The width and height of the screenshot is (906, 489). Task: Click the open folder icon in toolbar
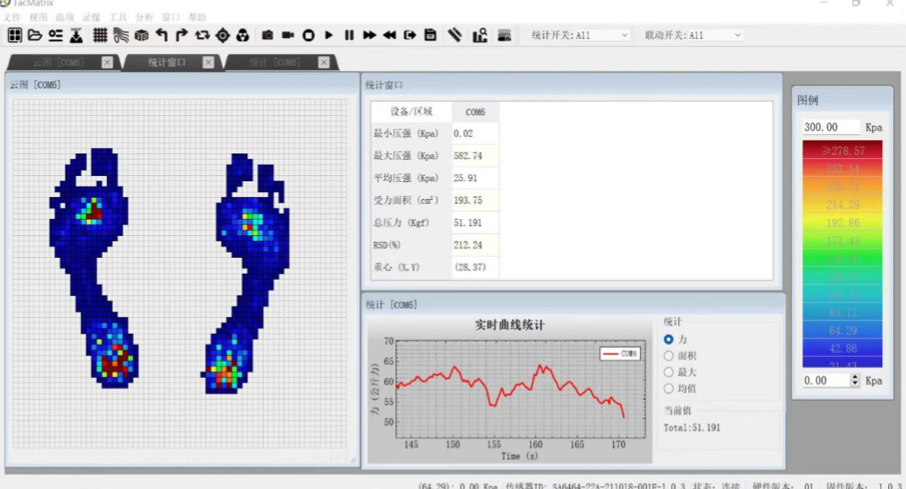35,35
